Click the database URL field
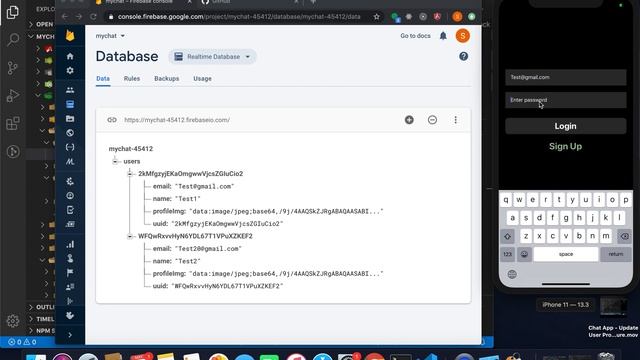Image resolution: width=640 pixels, height=360 pixels. [x=177, y=120]
